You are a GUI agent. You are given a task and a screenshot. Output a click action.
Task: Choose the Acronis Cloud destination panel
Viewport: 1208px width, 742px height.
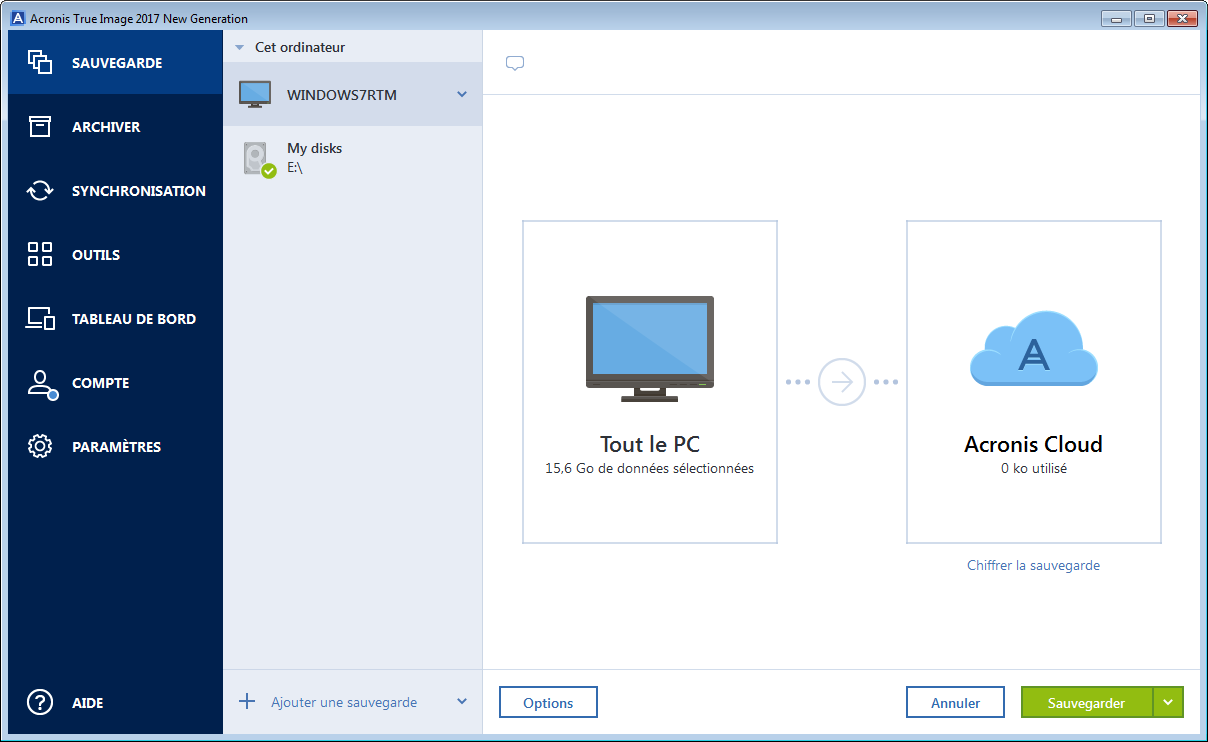[x=1033, y=382]
